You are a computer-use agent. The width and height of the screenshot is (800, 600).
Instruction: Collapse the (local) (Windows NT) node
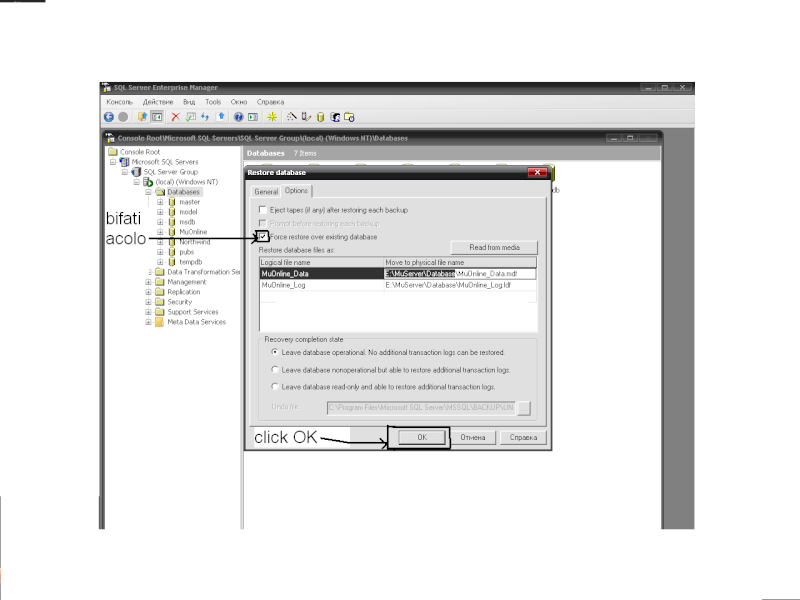tap(136, 182)
